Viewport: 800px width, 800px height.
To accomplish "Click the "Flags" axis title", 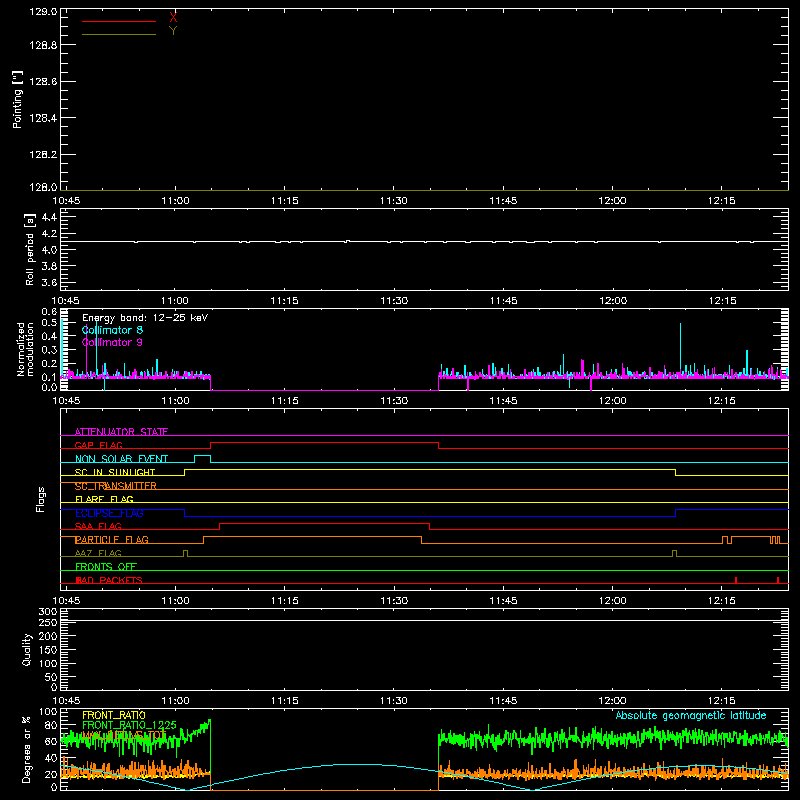I will pyautogui.click(x=40, y=499).
